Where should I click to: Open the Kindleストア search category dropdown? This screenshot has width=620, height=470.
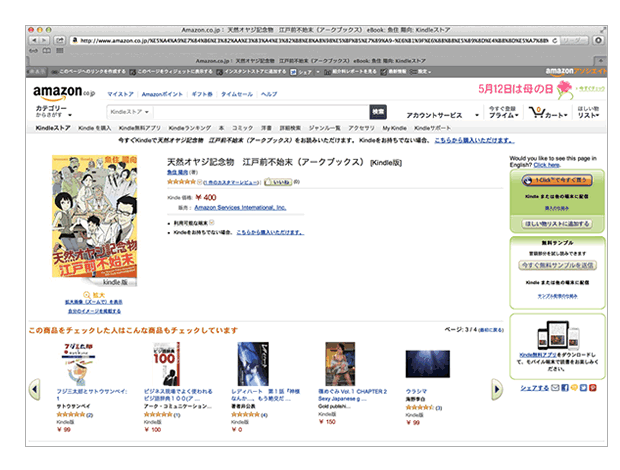click(130, 112)
